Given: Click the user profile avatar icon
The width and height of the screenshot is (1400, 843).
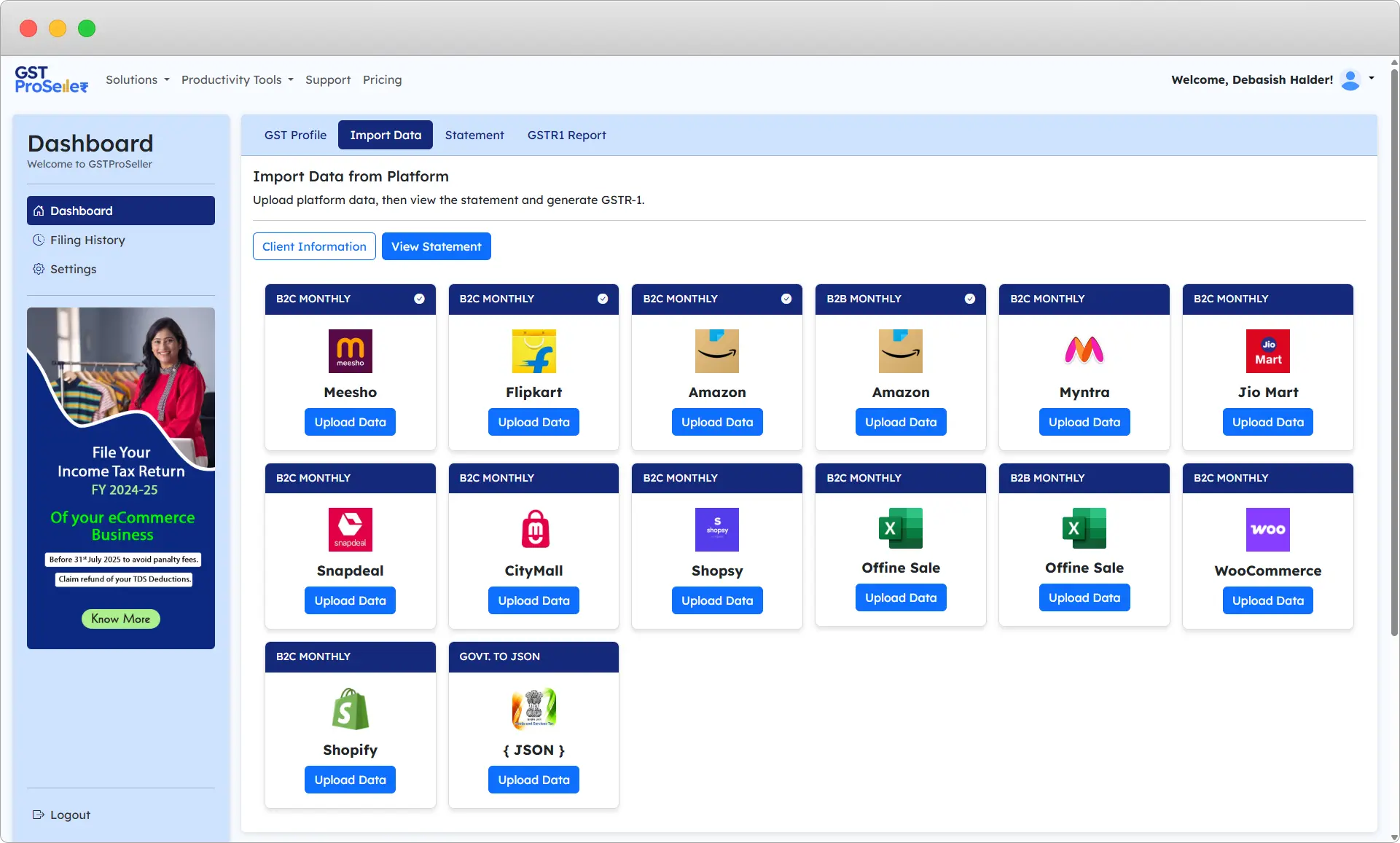Looking at the screenshot, I should (x=1350, y=79).
